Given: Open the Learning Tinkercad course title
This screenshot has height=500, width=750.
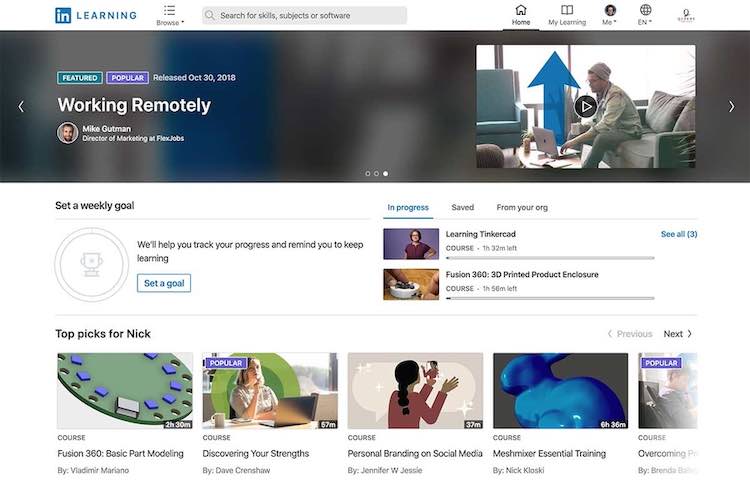Looking at the screenshot, I should tap(480, 234).
